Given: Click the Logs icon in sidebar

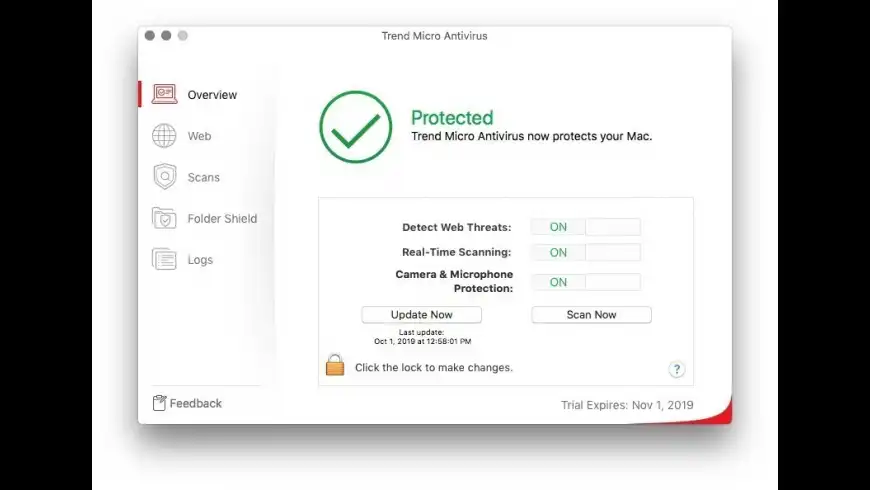Looking at the screenshot, I should 164,259.
